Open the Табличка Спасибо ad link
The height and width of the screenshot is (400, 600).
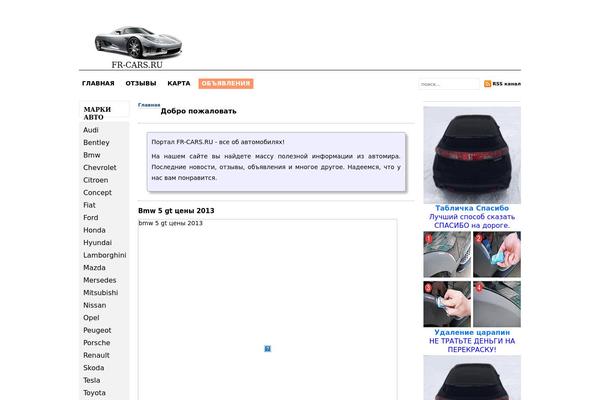(472, 208)
